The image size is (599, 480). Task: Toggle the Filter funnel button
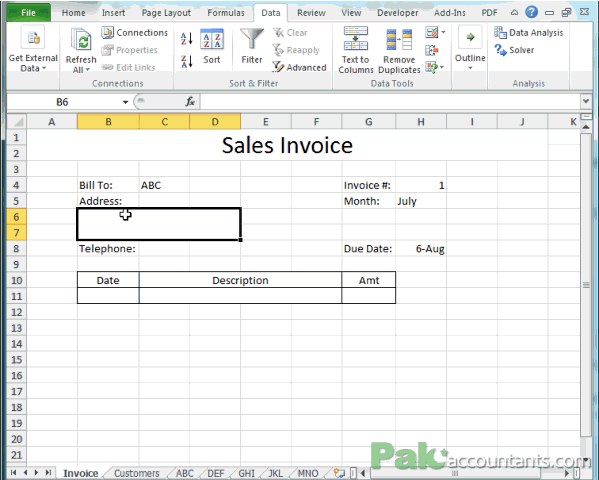pos(252,47)
